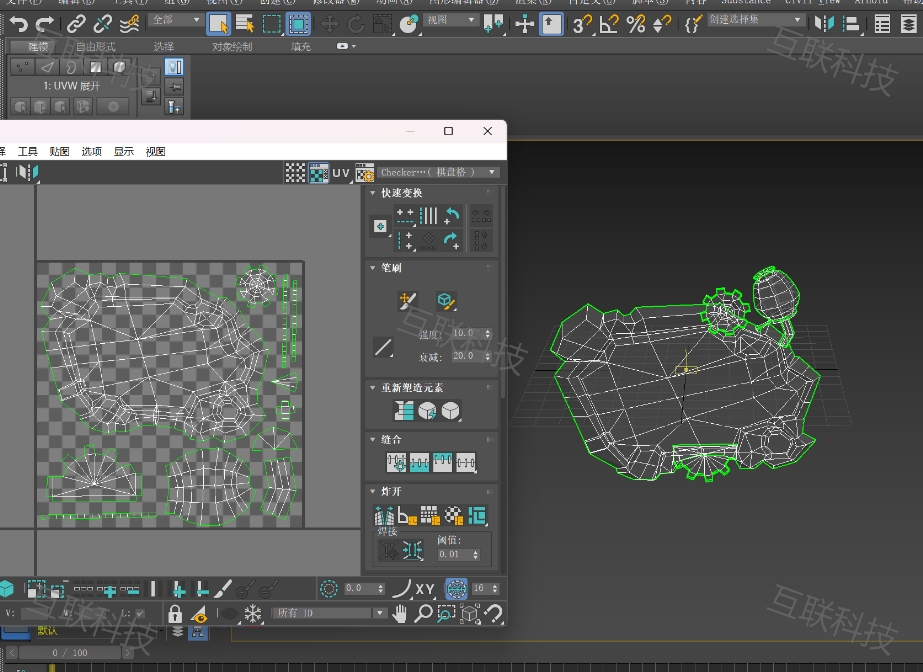
Task: Click rotate 90 degrees clockwise icon
Action: pos(451,240)
